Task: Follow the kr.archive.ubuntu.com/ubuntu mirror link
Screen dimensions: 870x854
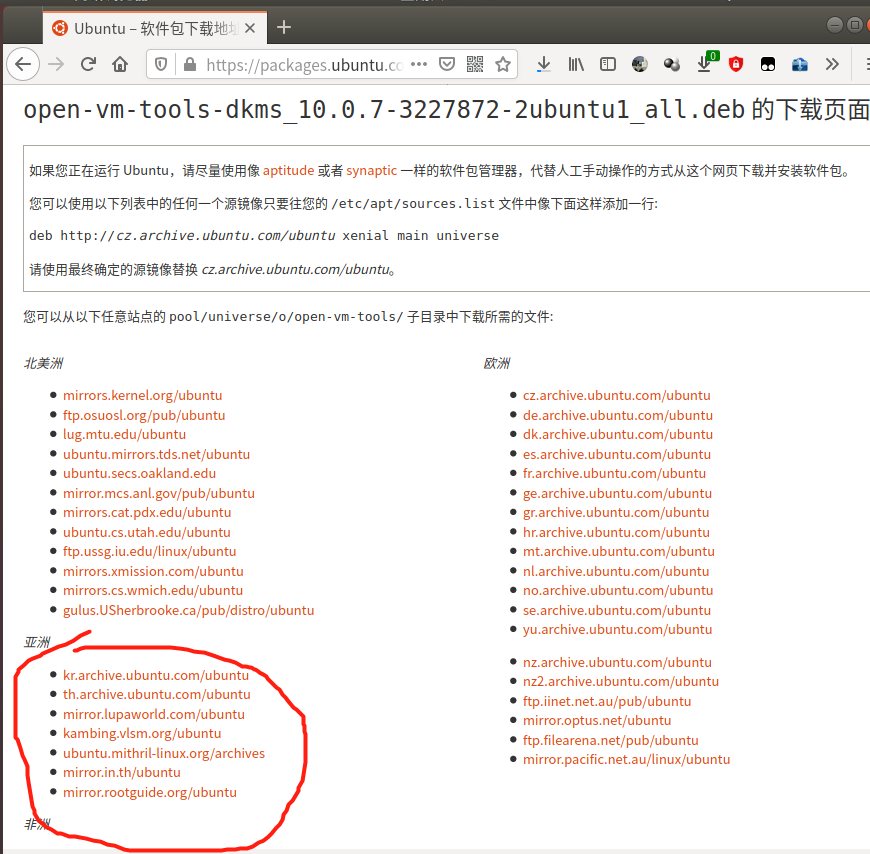Action: click(156, 675)
